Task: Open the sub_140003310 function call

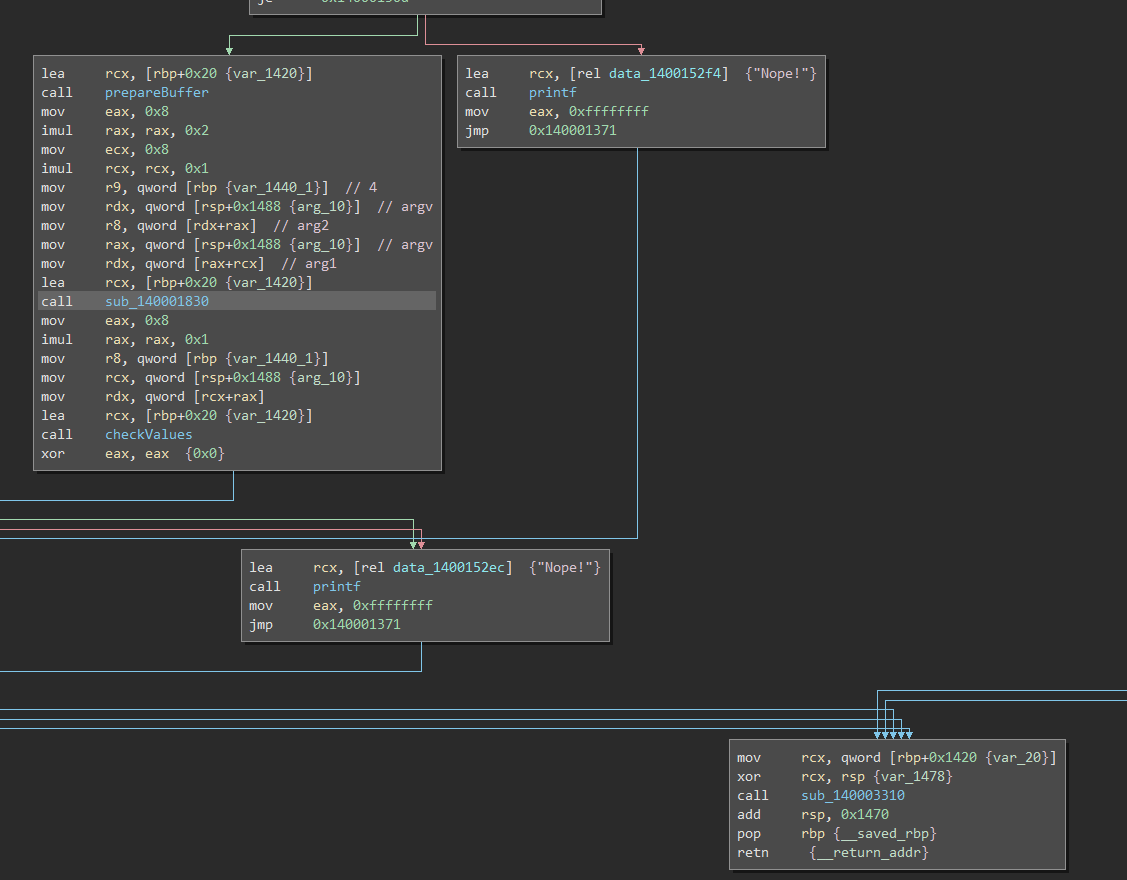Action: click(852, 795)
